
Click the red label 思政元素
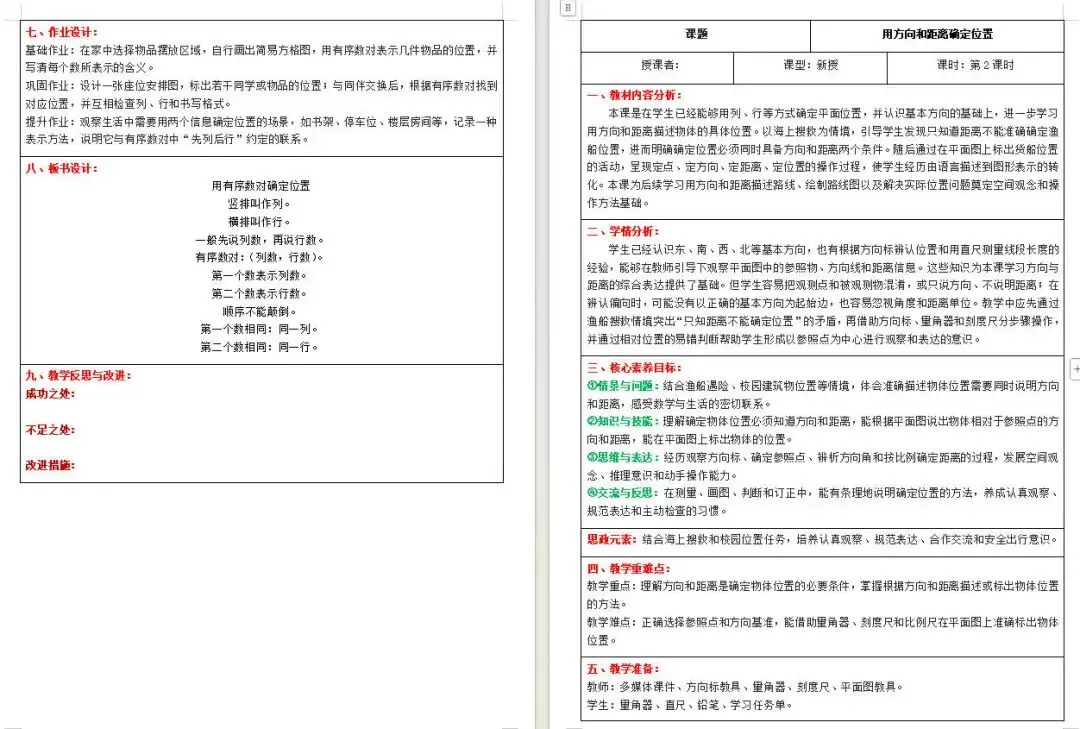point(611,539)
